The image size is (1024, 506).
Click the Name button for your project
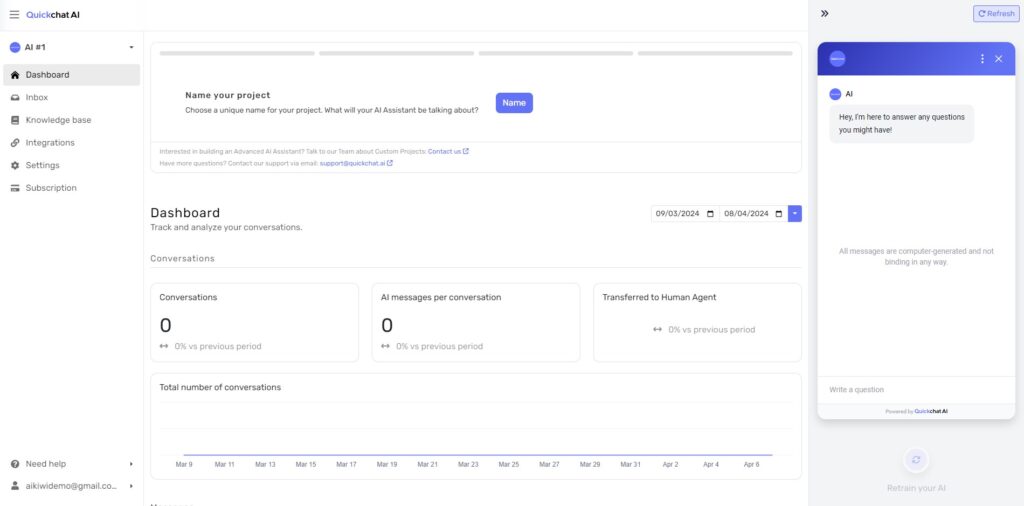point(514,103)
